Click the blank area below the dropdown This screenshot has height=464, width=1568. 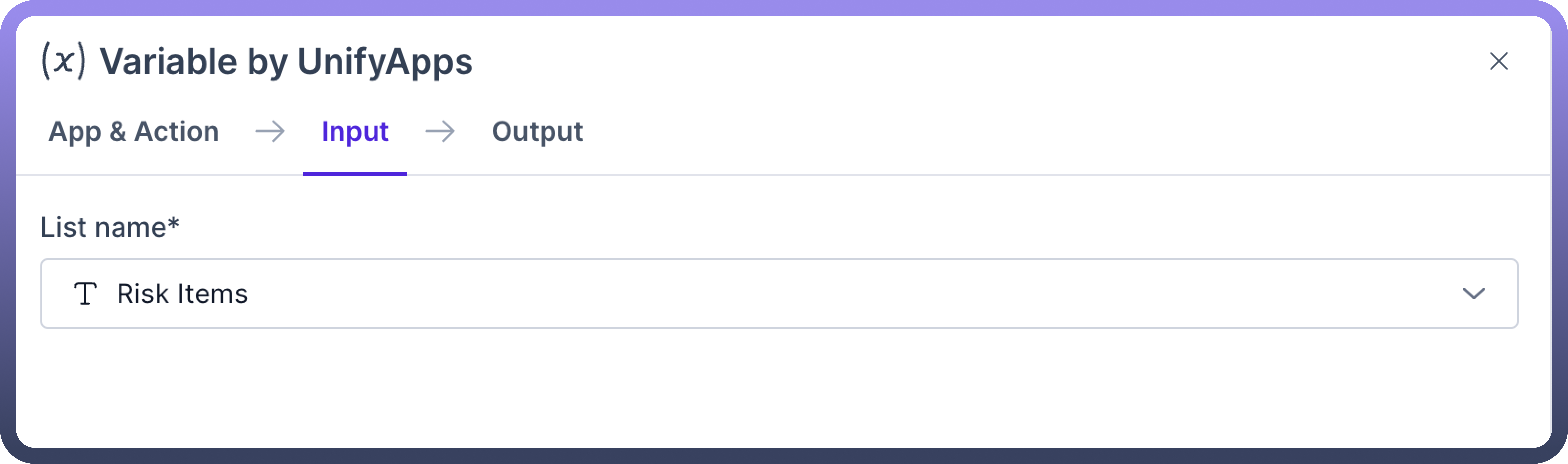tap(779, 390)
